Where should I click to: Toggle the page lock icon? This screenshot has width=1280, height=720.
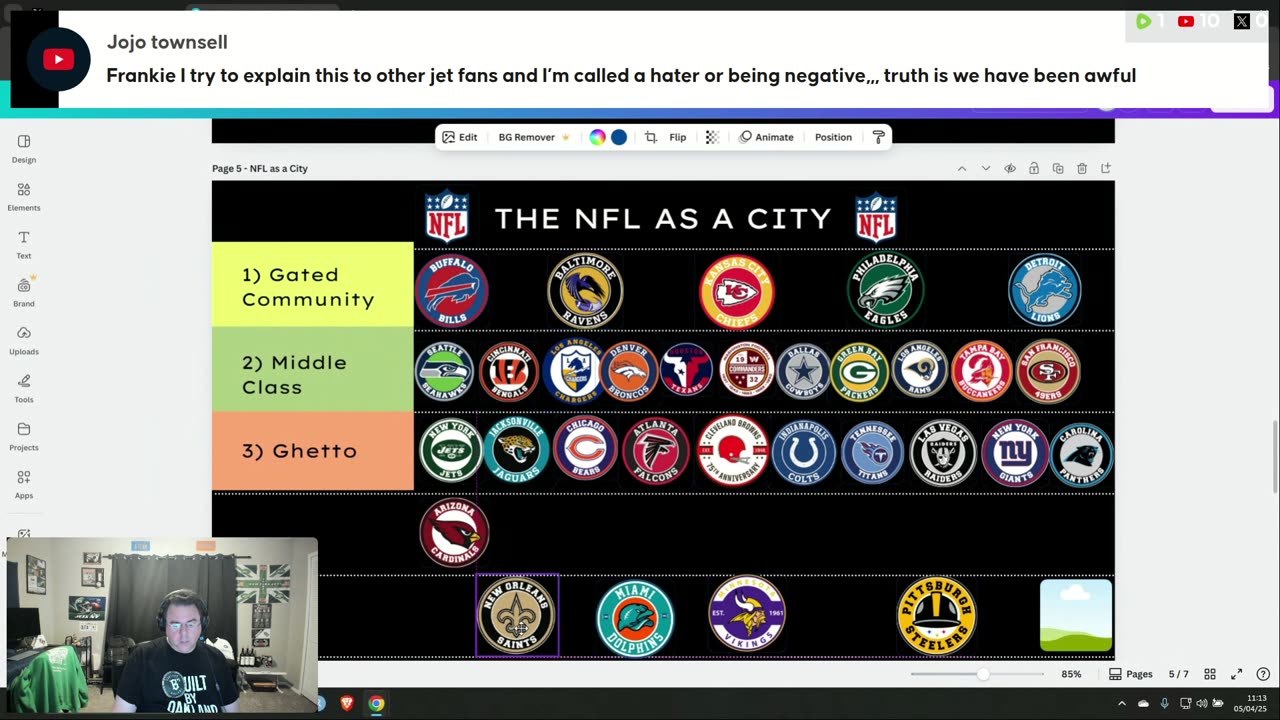(x=1034, y=168)
